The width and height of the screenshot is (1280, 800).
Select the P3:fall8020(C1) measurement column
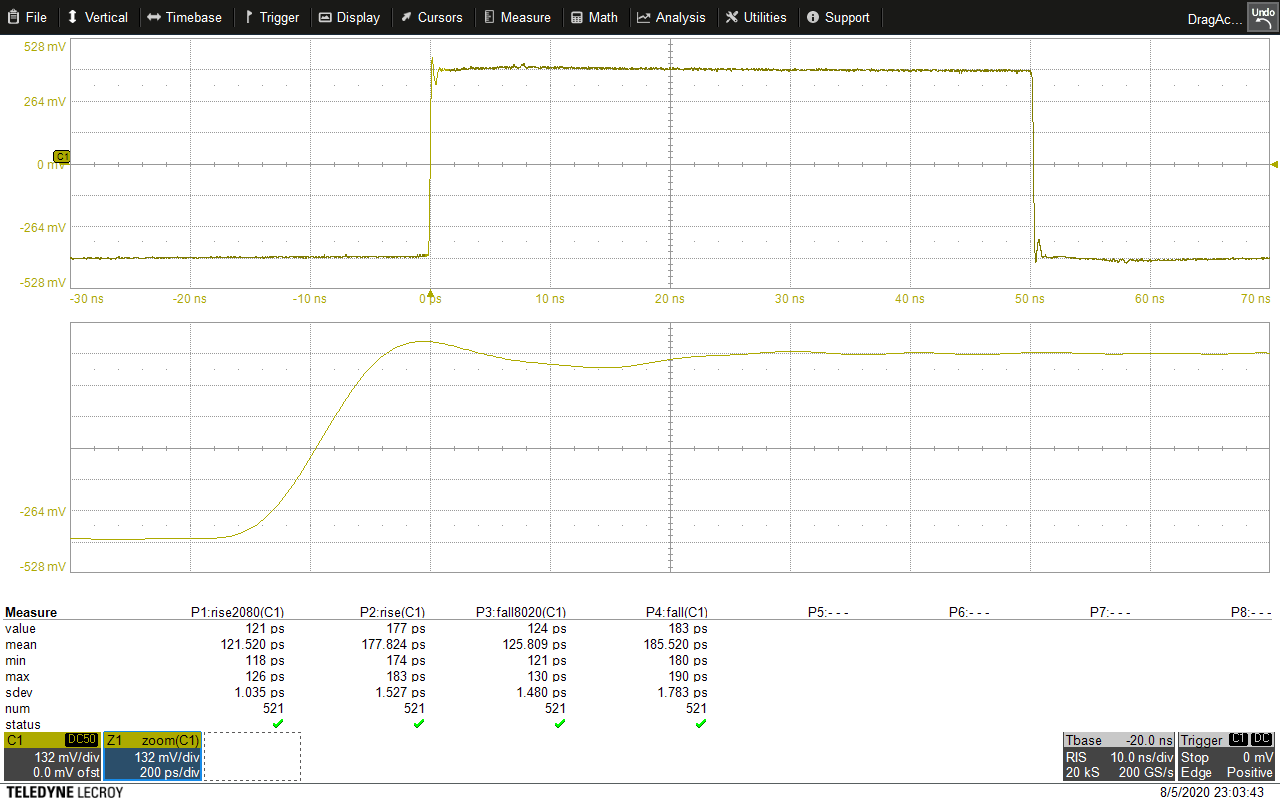[x=521, y=612]
